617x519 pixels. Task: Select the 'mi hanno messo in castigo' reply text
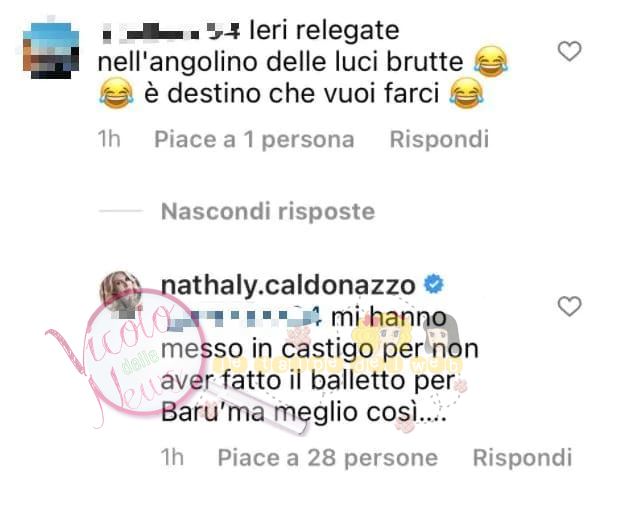[x=320, y=365]
